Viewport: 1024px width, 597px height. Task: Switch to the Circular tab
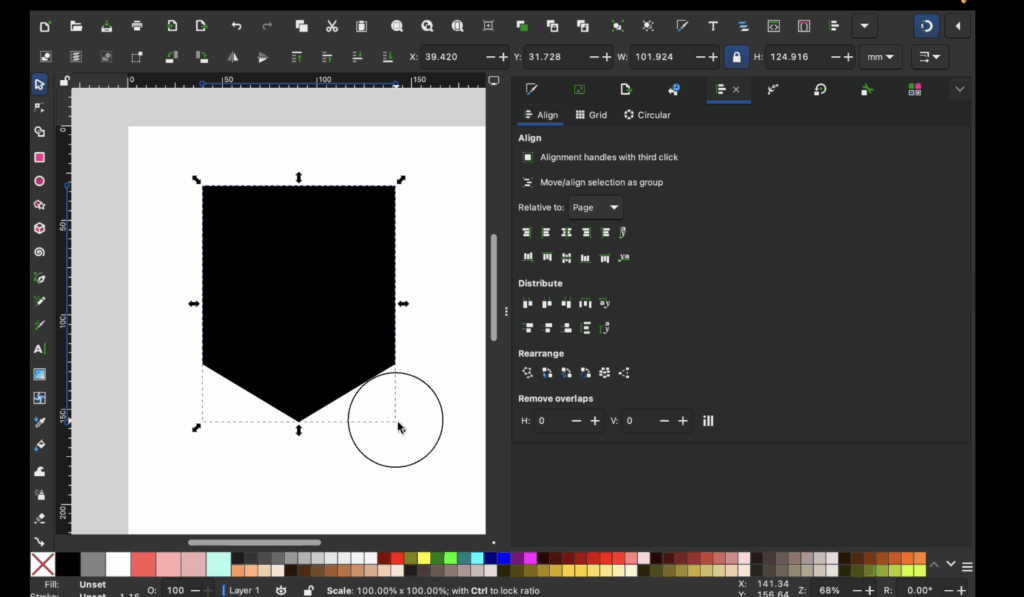(647, 115)
